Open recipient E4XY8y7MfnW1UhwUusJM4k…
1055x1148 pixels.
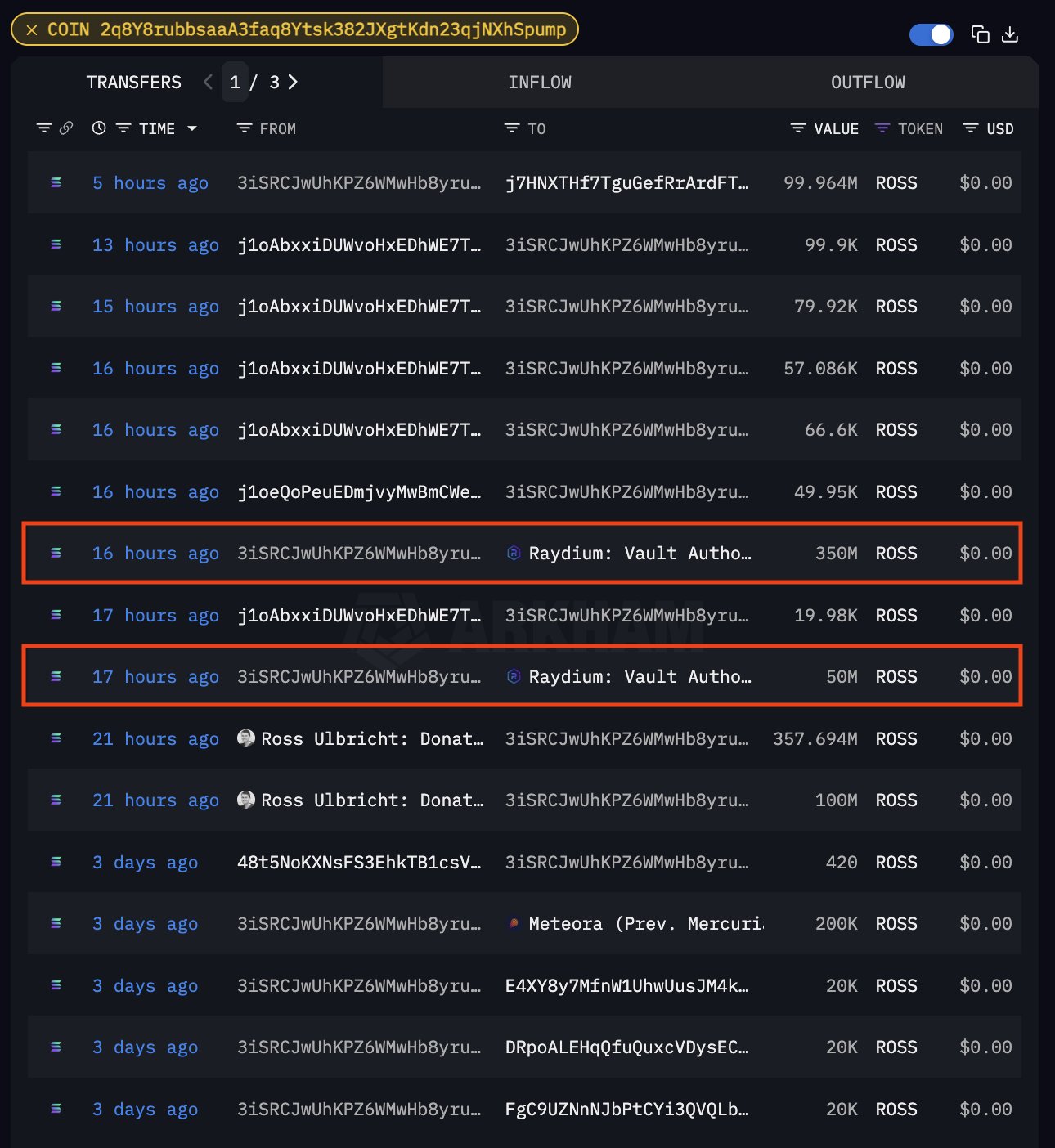626,986
